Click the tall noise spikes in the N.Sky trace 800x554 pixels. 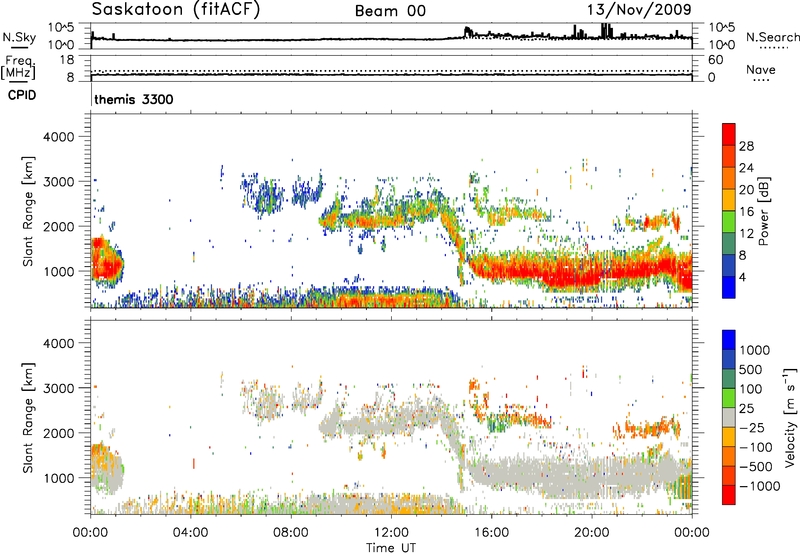tap(605, 31)
